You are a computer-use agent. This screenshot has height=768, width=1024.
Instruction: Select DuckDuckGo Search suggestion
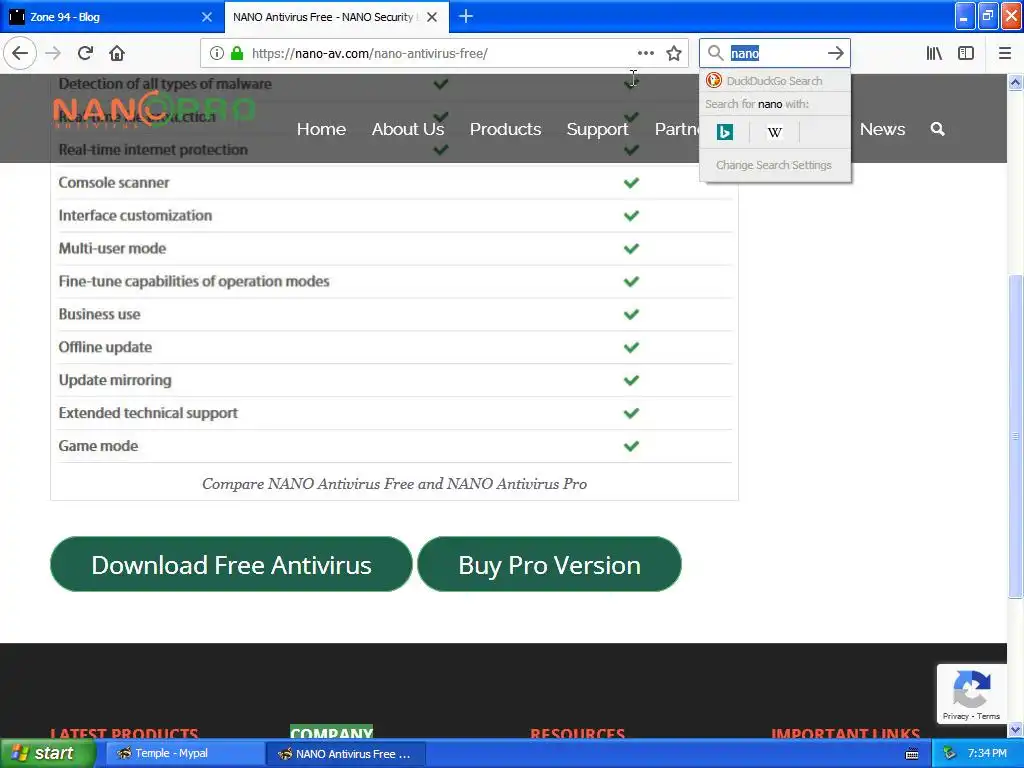click(x=775, y=81)
